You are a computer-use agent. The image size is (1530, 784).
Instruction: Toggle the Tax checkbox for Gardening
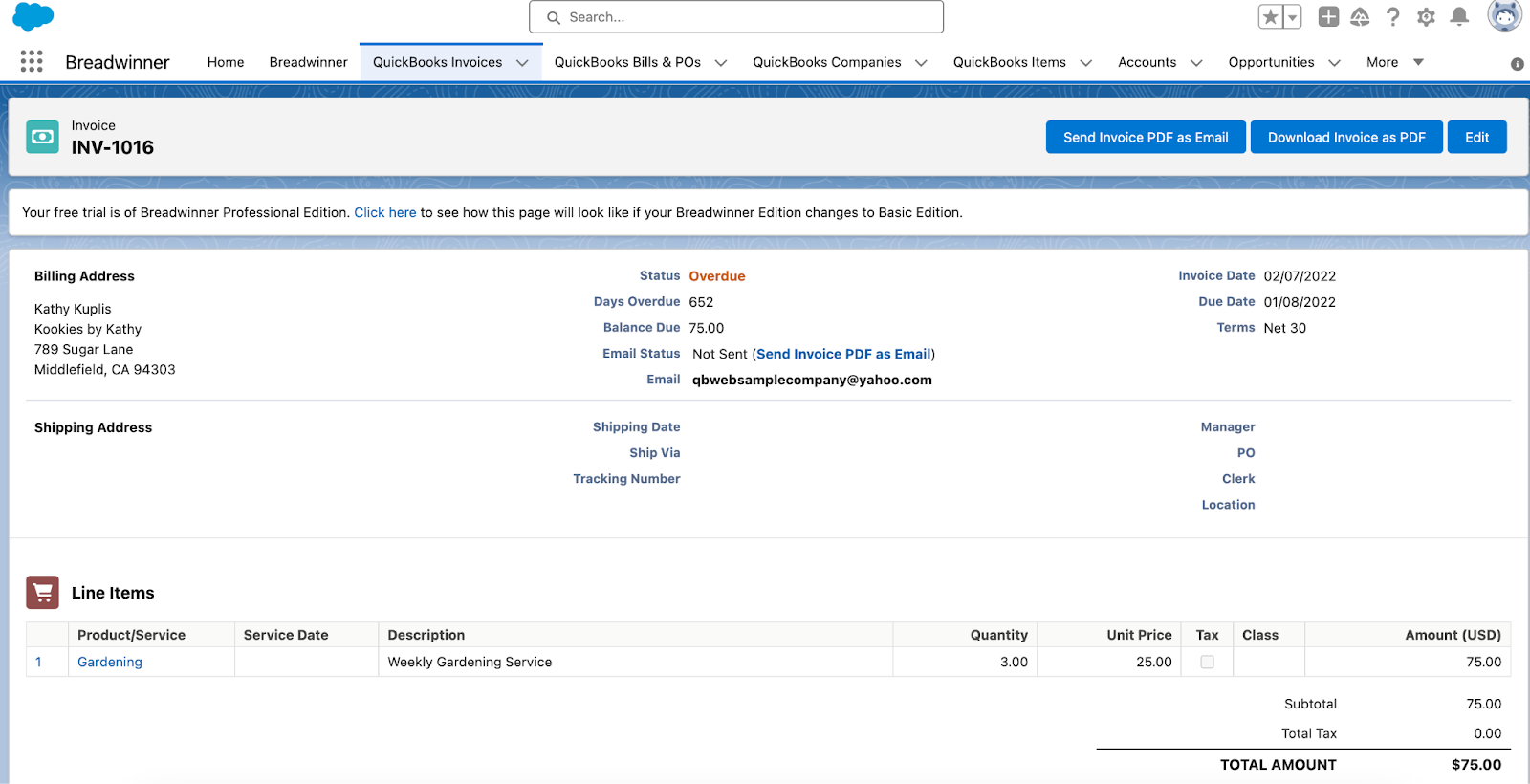(1207, 662)
